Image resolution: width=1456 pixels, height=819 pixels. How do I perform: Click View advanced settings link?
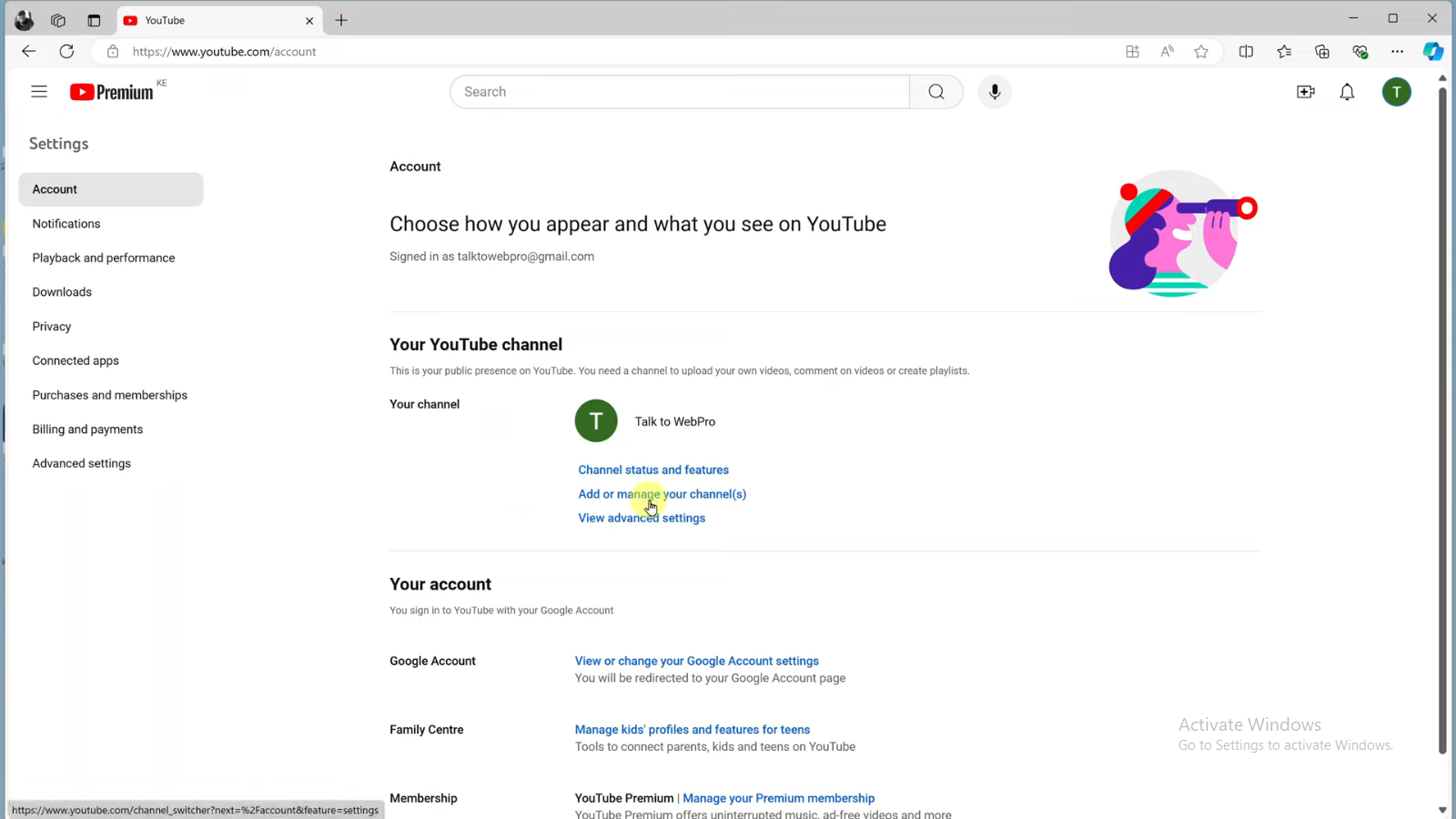click(642, 518)
